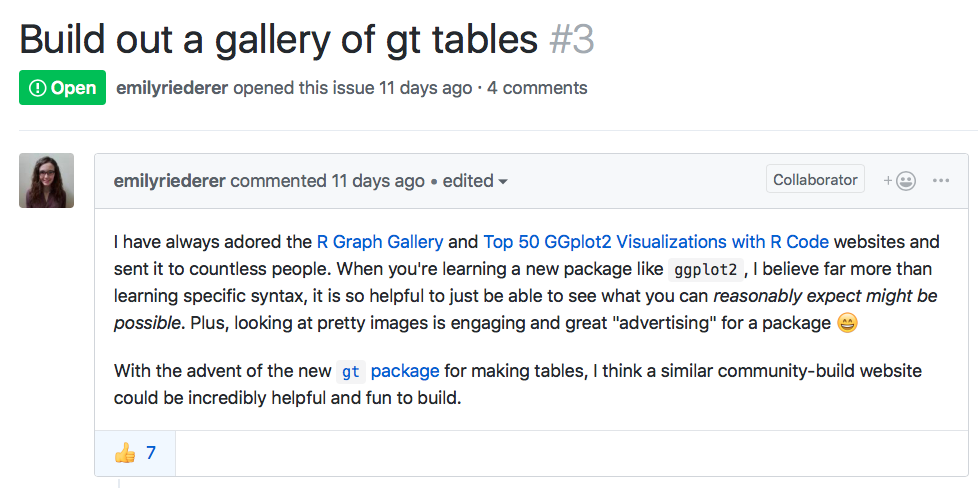Viewport: 978px width, 488px height.
Task: Follow the 'package' hyperlink
Action: tap(405, 371)
